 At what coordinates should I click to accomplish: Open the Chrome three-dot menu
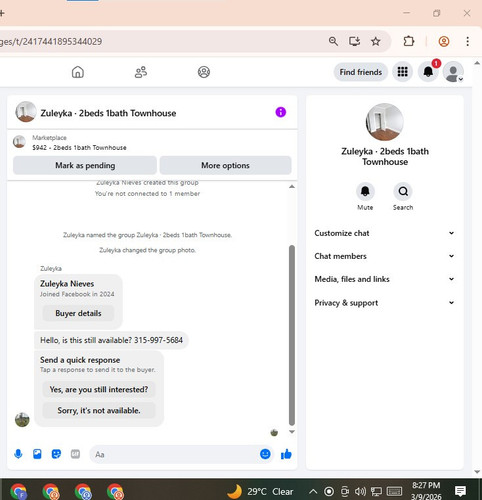tap(468, 41)
